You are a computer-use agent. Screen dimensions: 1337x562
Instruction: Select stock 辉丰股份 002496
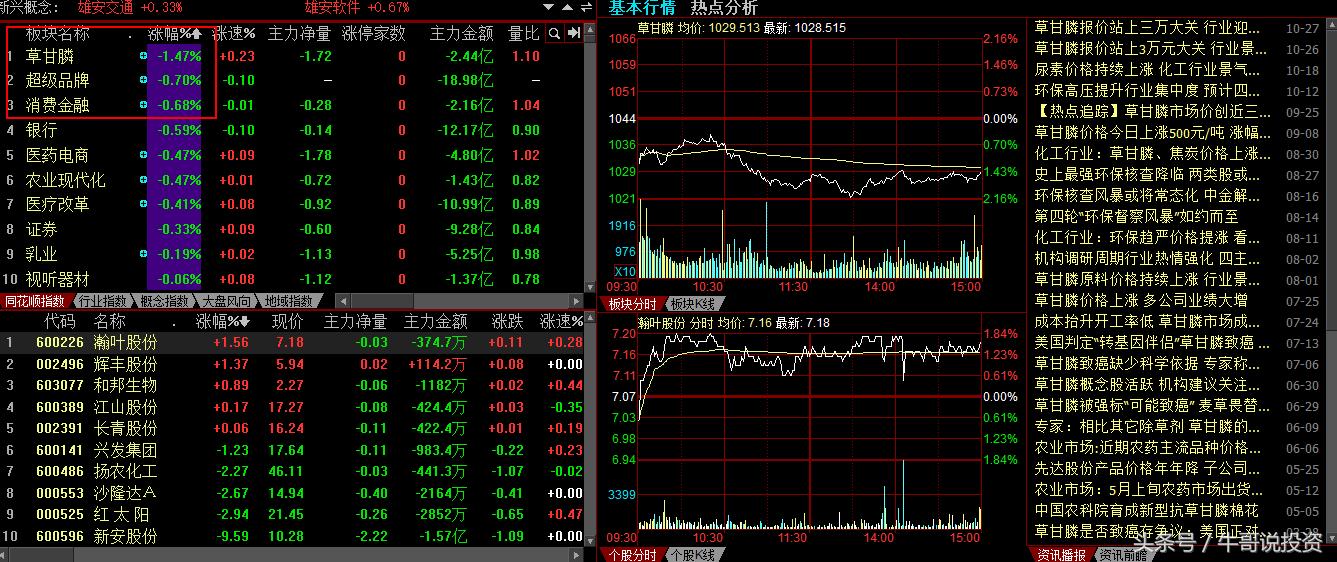pyautogui.click(x=292, y=364)
